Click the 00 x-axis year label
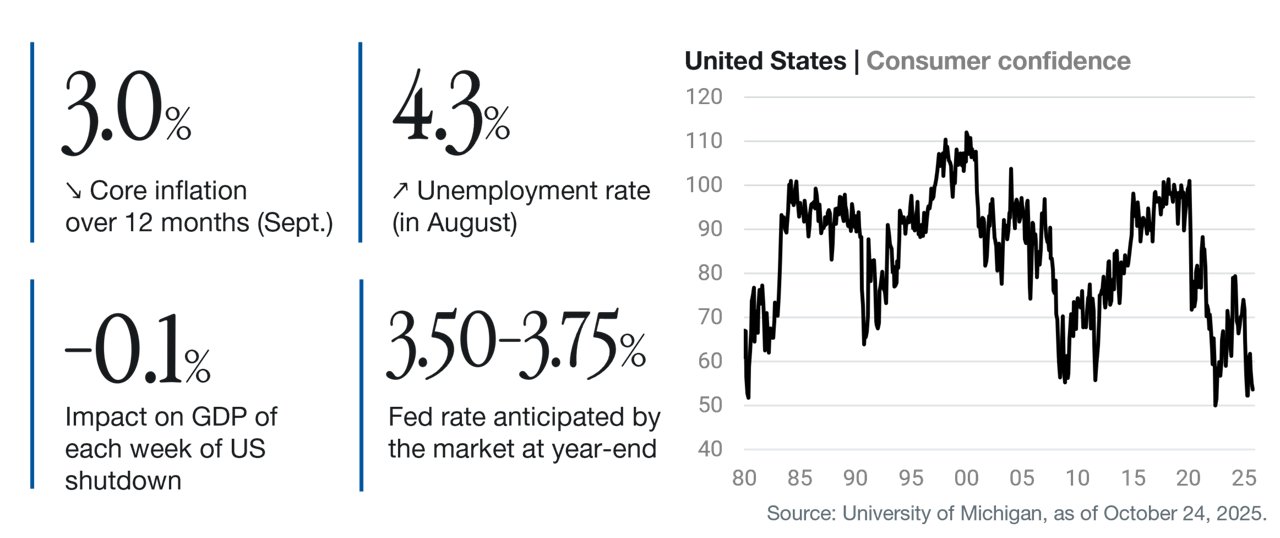 coord(967,479)
